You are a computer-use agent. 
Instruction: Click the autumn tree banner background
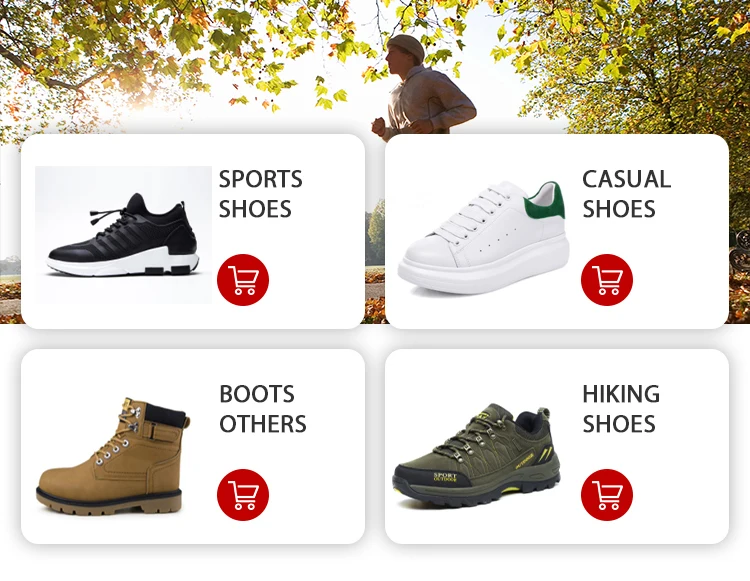click(191, 62)
